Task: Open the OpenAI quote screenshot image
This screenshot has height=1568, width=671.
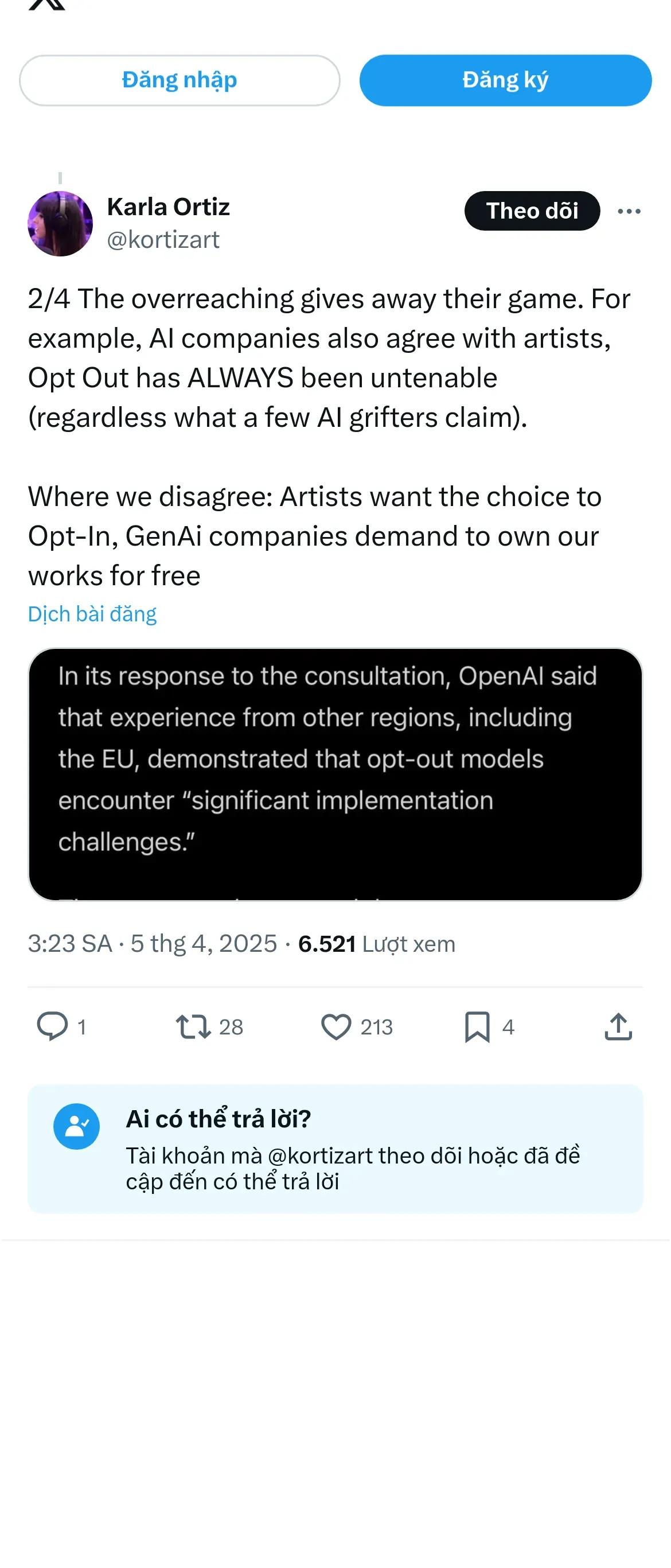Action: pos(335,773)
